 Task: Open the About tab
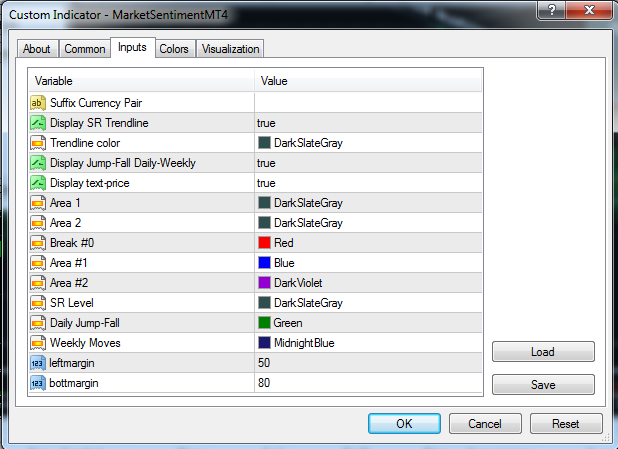[x=37, y=49]
